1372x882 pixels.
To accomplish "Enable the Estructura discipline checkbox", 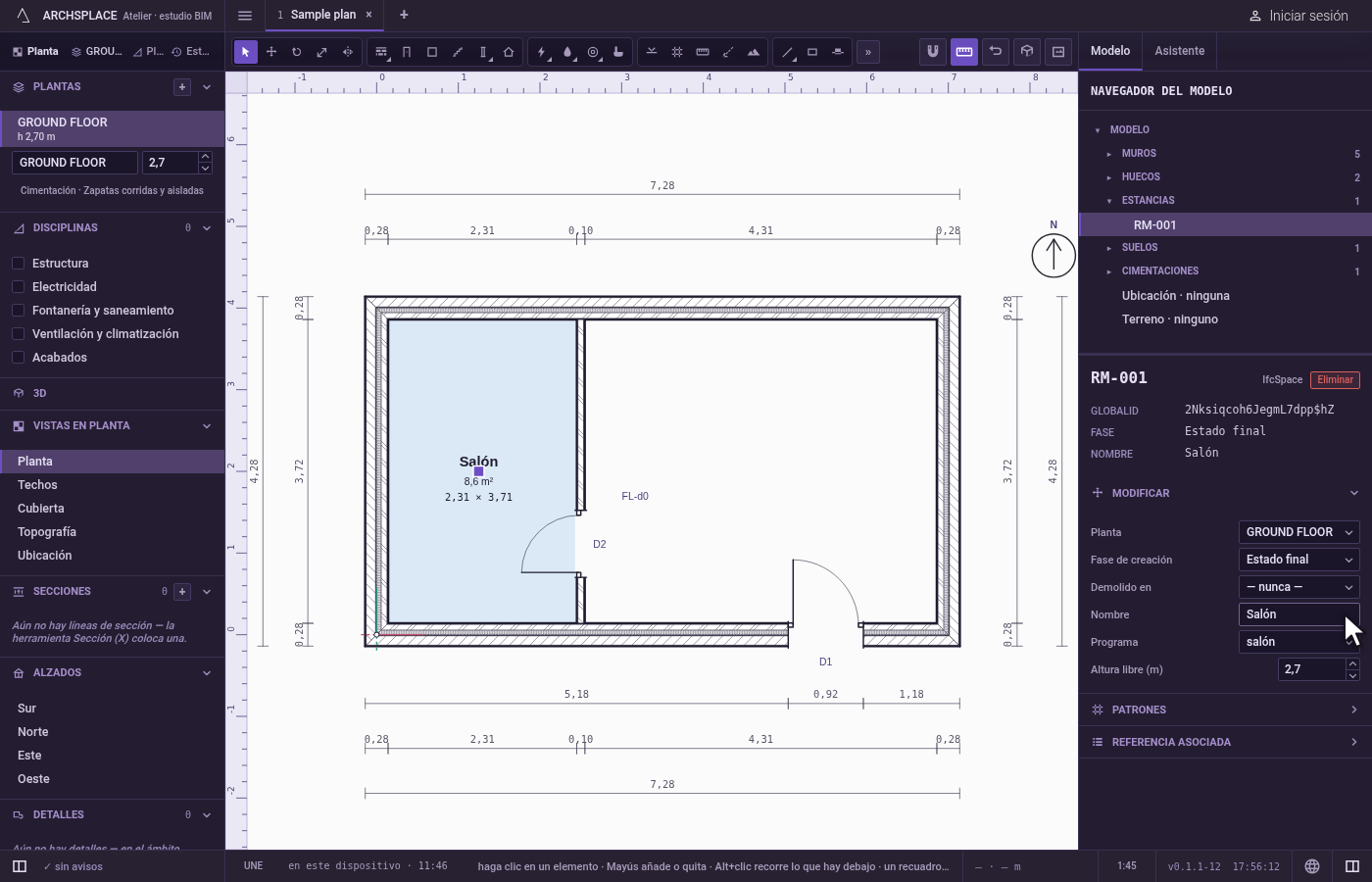I will click(x=18, y=264).
